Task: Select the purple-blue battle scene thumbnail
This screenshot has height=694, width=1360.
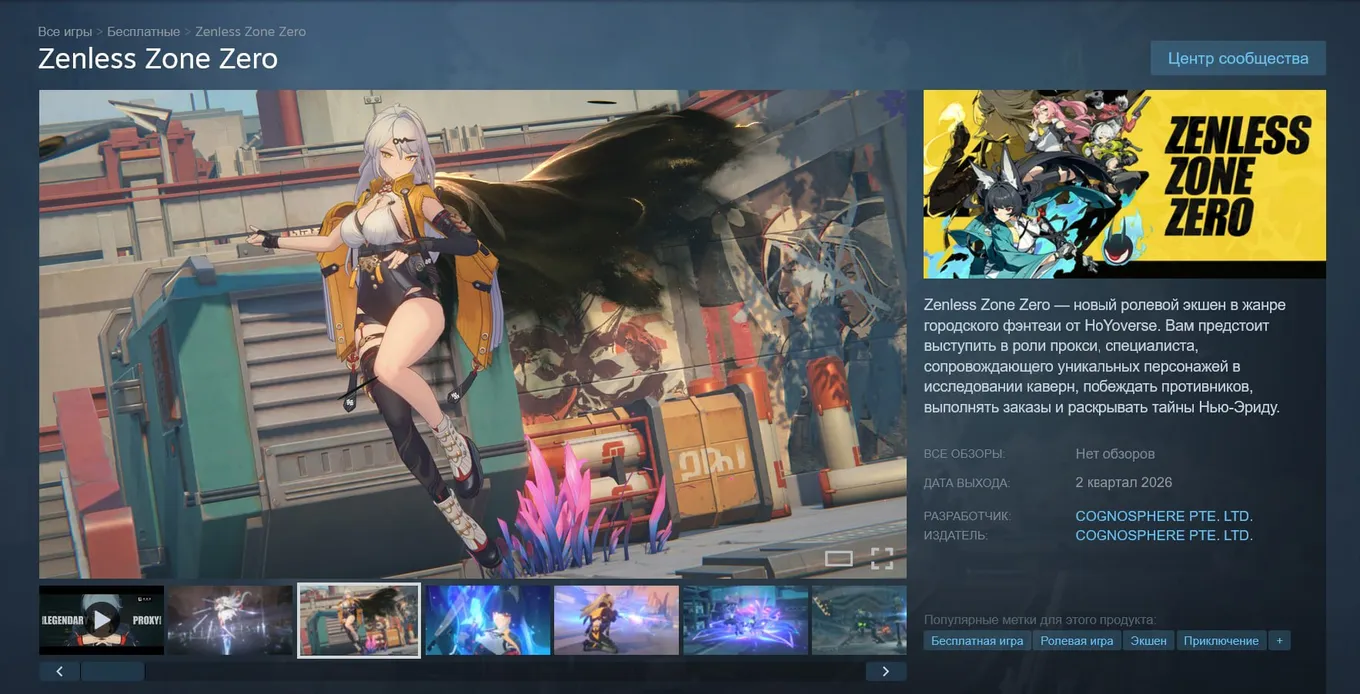Action: click(745, 620)
